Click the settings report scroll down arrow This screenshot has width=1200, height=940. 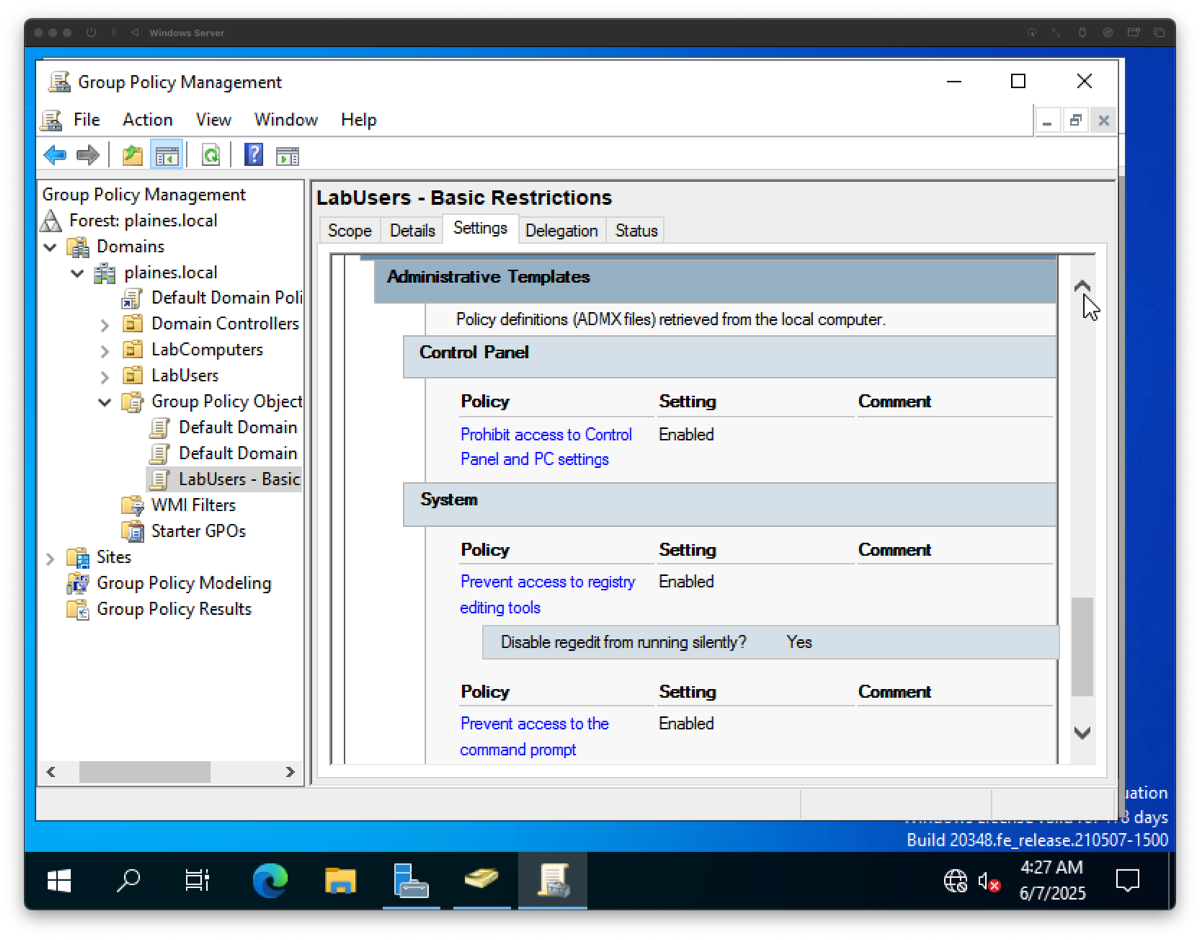[1082, 733]
